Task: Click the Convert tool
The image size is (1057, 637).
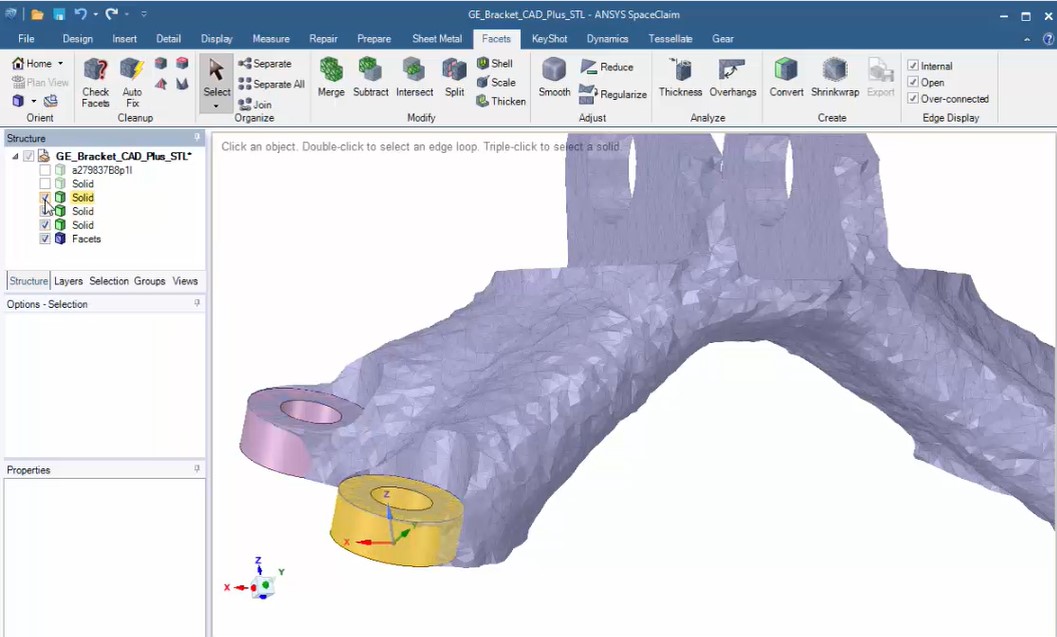Action: click(786, 78)
